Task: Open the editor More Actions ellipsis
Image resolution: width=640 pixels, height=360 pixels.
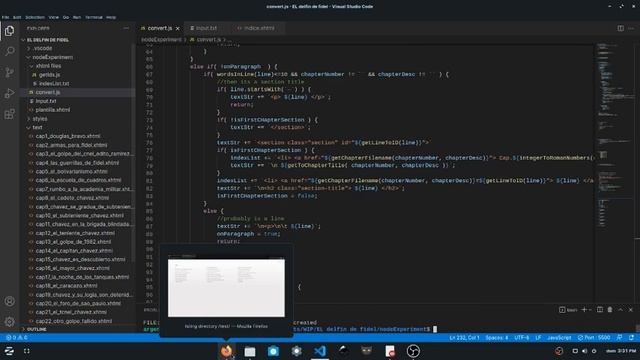Action: (x=631, y=28)
